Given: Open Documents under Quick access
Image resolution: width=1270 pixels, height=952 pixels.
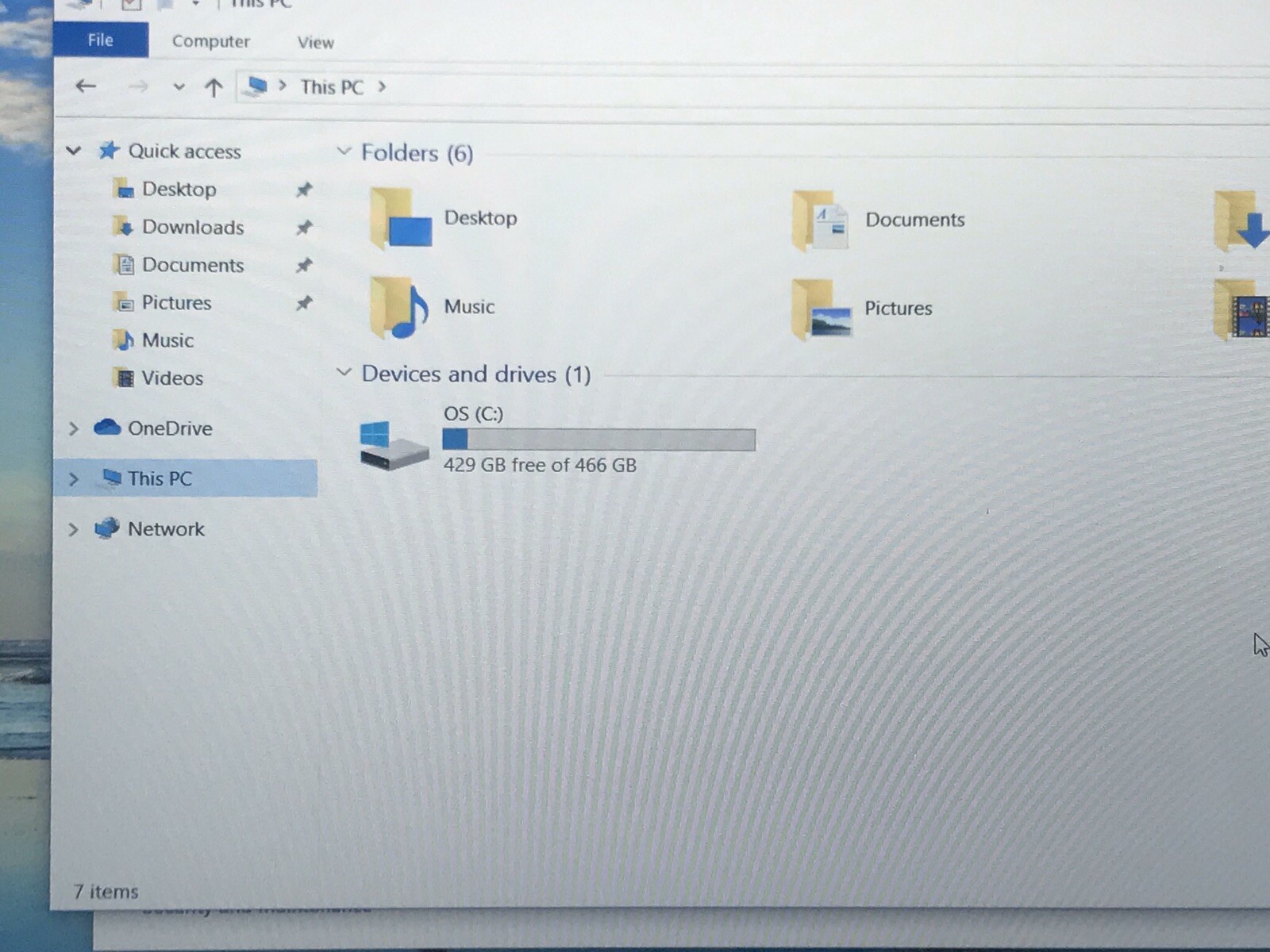Looking at the screenshot, I should [193, 265].
